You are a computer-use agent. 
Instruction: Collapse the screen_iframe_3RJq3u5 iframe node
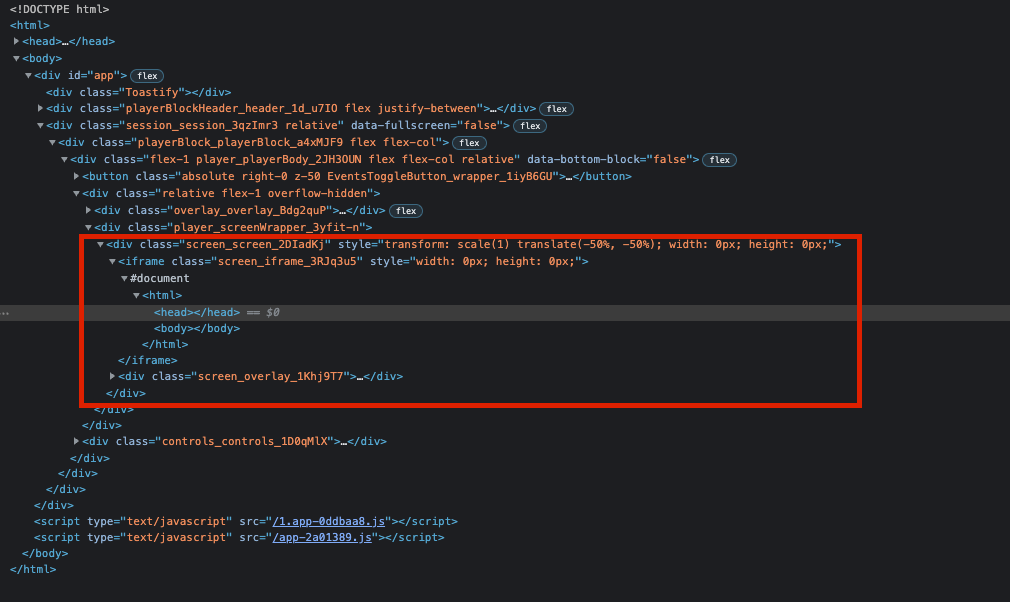coord(111,260)
